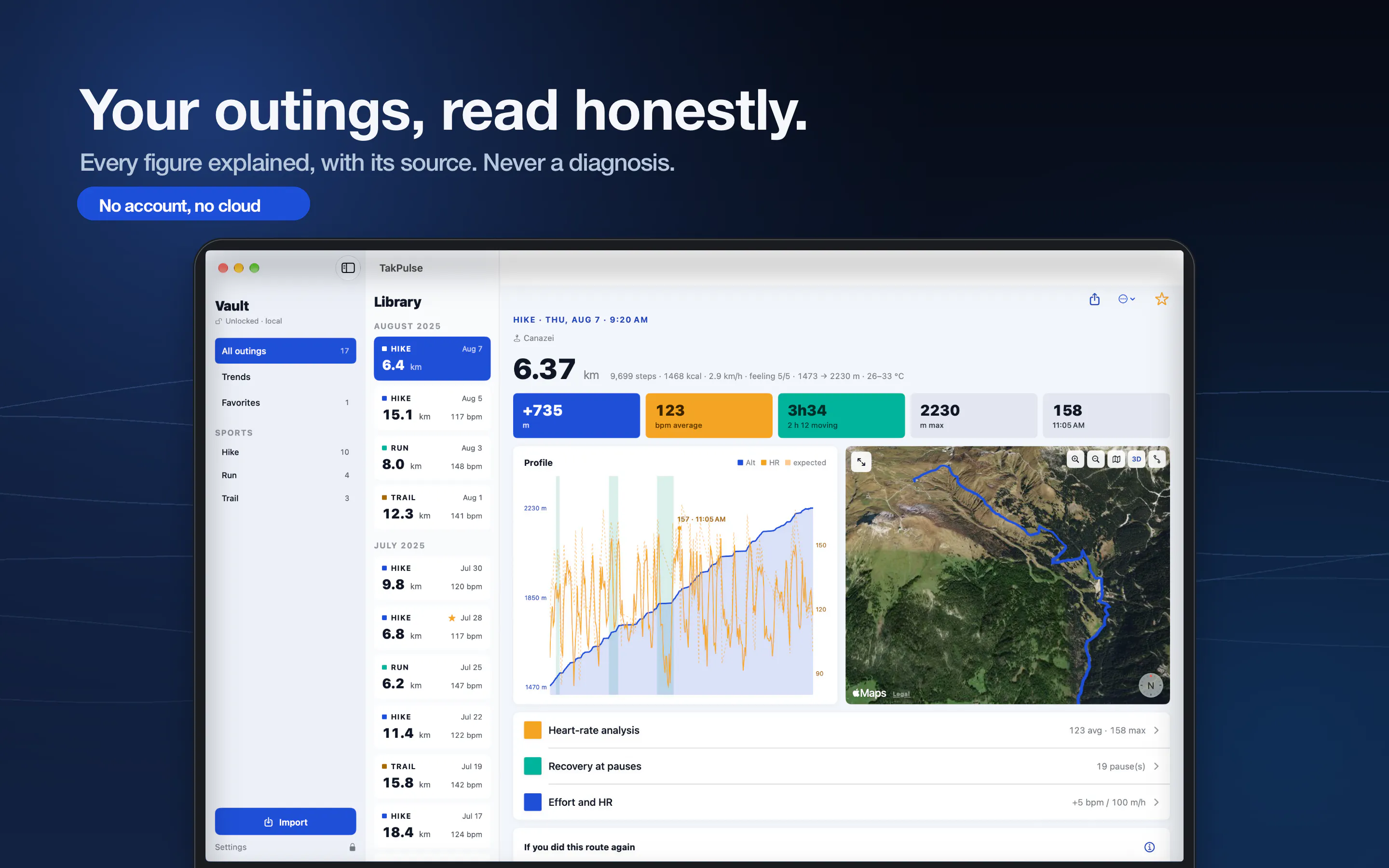Toggle the sidebar visibility button
Image resolution: width=1389 pixels, height=868 pixels.
[348, 268]
